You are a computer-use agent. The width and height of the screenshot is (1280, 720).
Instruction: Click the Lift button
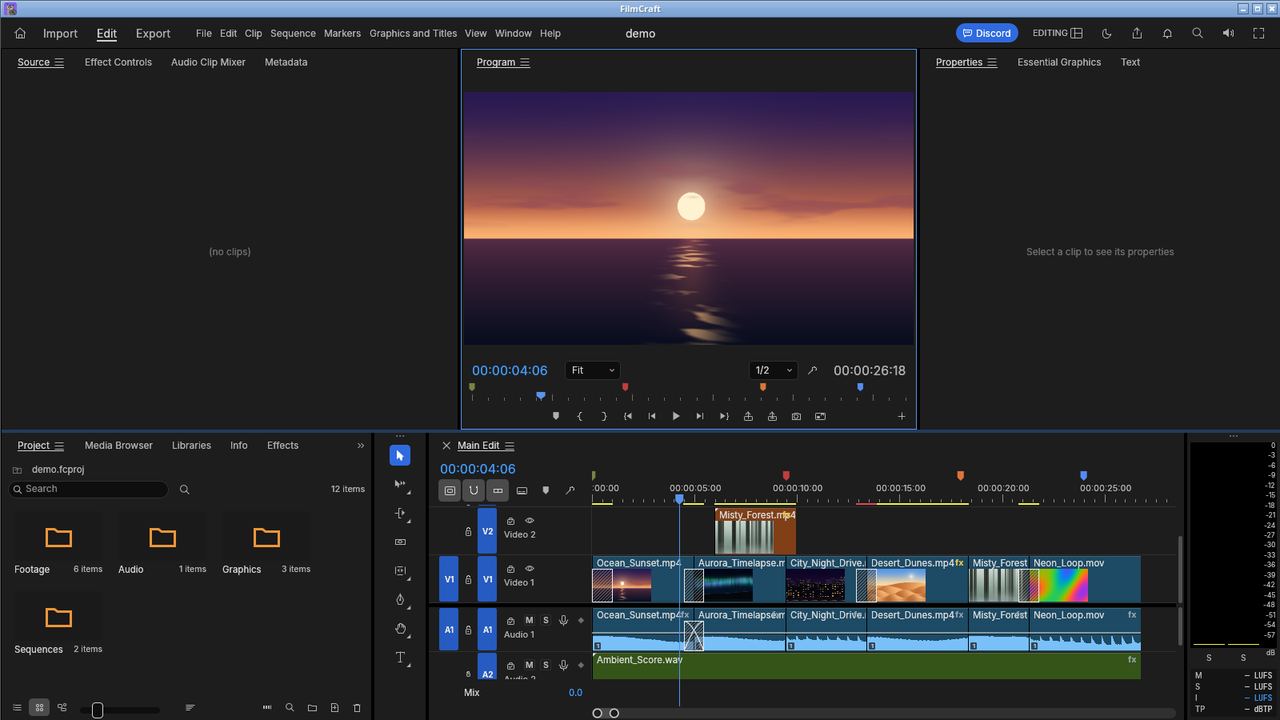(x=748, y=416)
